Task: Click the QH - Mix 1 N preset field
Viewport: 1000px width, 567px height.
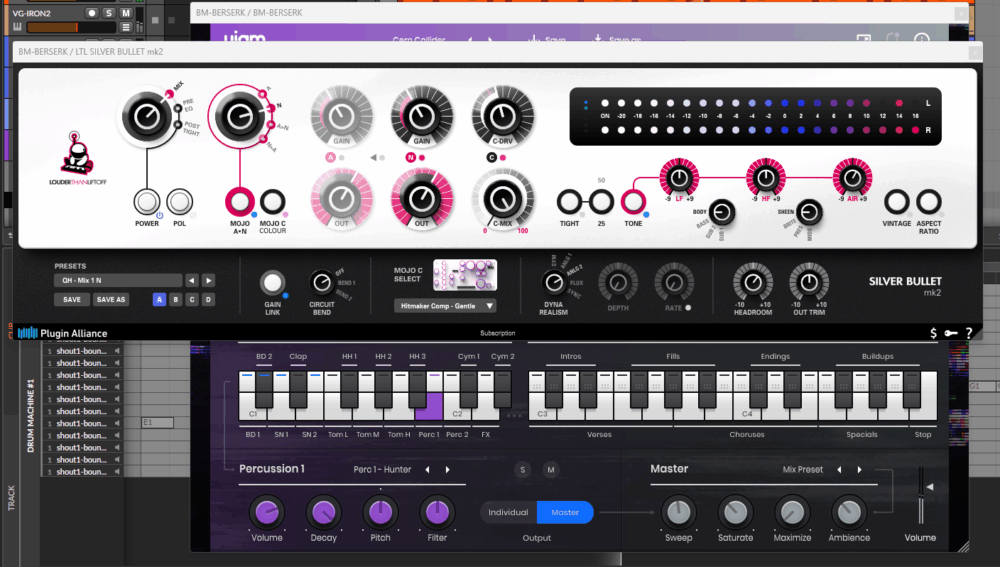Action: click(x=119, y=281)
